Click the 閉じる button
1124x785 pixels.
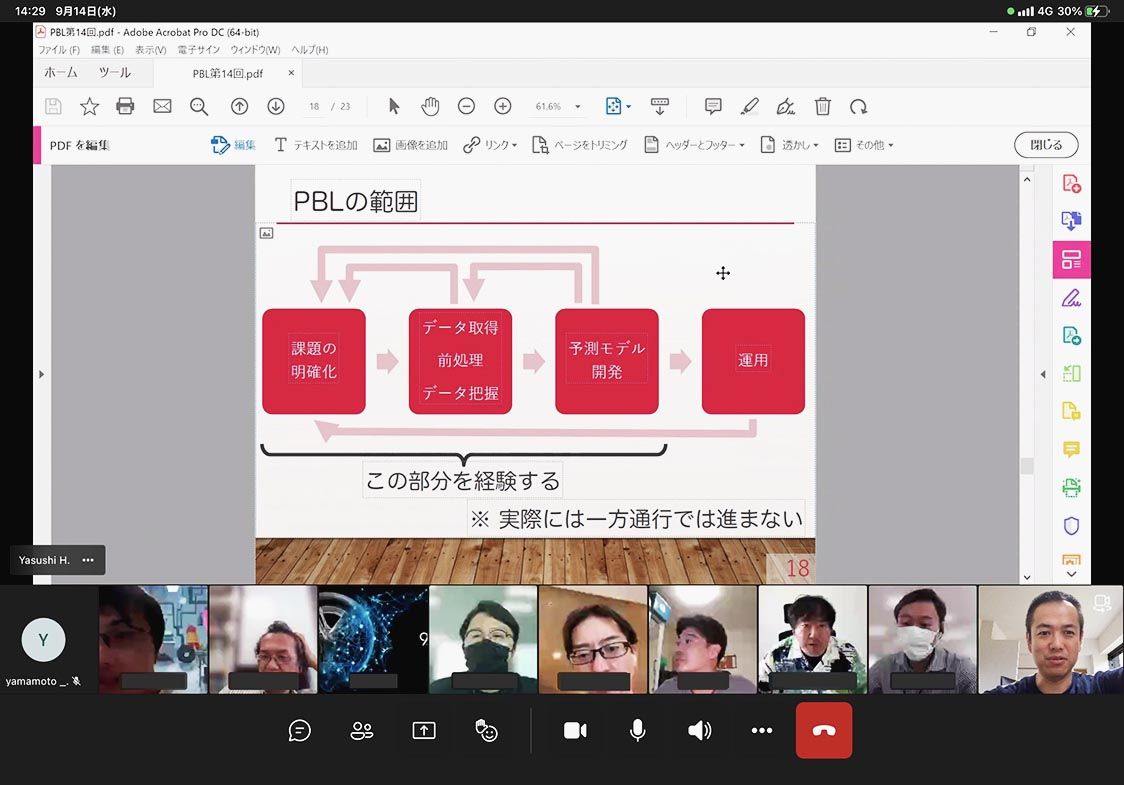(1045, 145)
